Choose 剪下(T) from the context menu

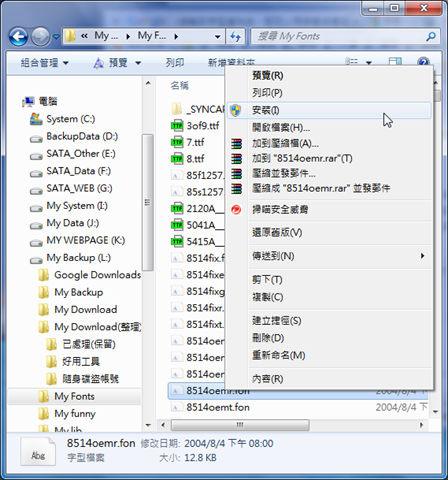pos(329,280)
